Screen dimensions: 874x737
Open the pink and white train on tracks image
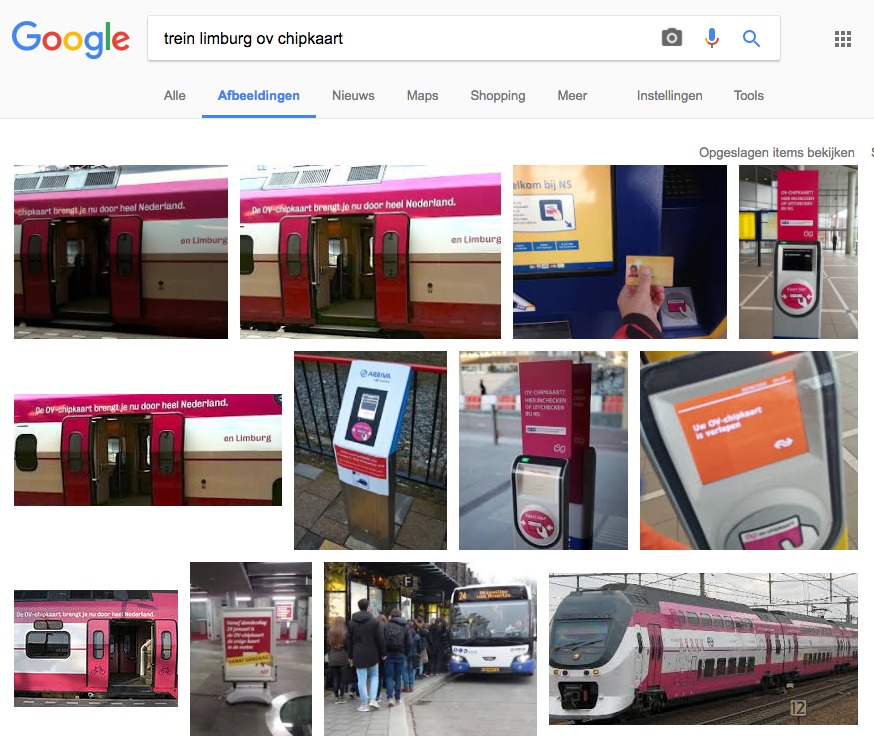coord(703,648)
